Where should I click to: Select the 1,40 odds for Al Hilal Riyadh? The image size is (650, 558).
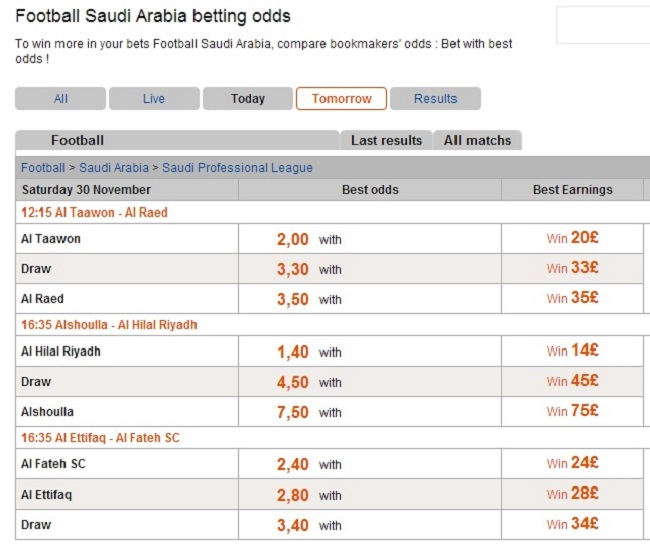point(293,352)
